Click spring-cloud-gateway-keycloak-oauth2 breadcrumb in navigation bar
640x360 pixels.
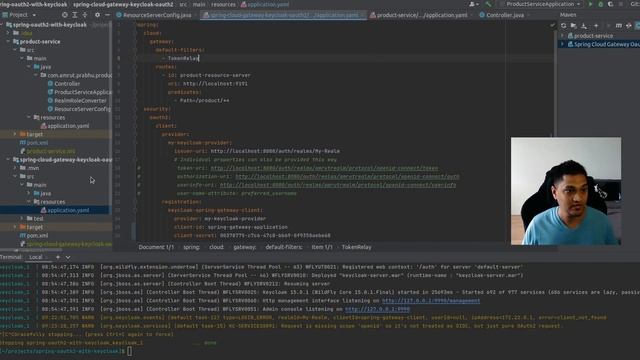123,4
